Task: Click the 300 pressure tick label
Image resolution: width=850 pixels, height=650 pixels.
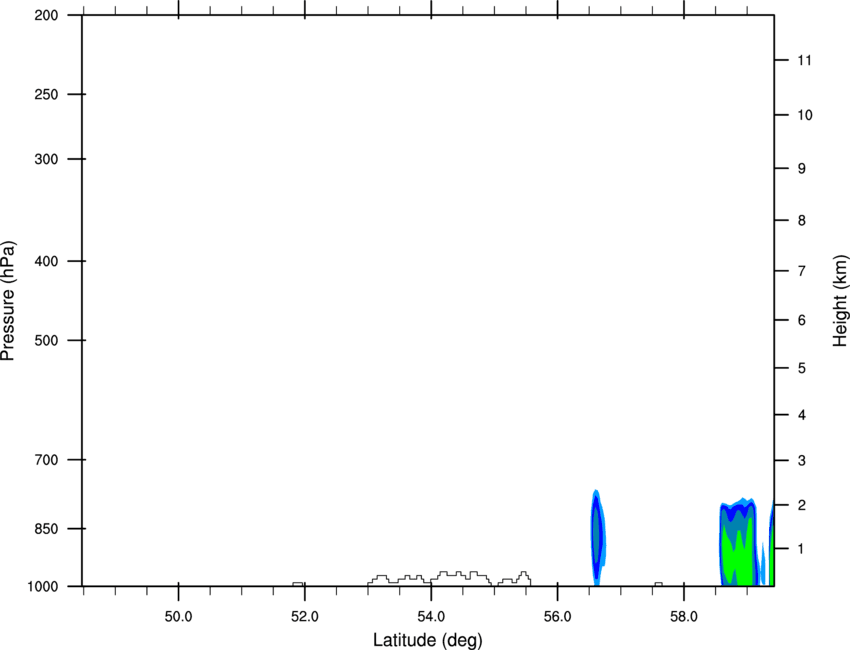Action: click(x=46, y=159)
